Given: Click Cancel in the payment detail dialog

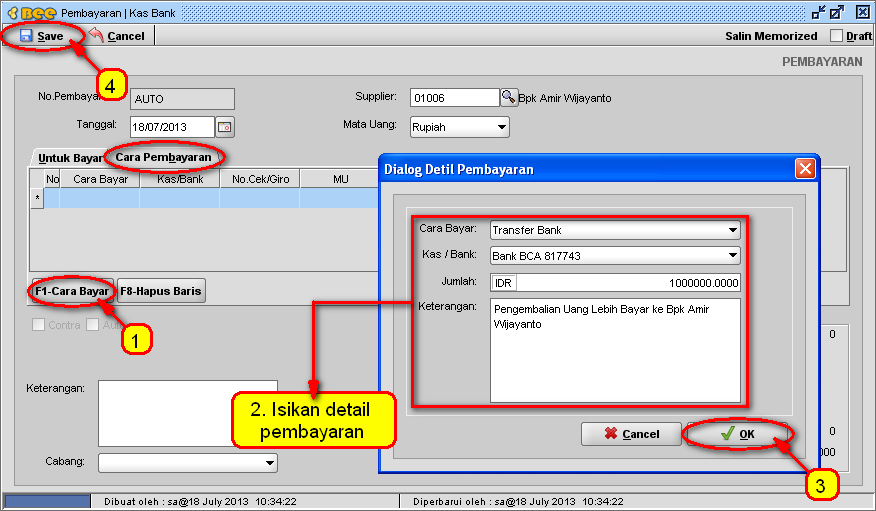Looking at the screenshot, I should [631, 434].
